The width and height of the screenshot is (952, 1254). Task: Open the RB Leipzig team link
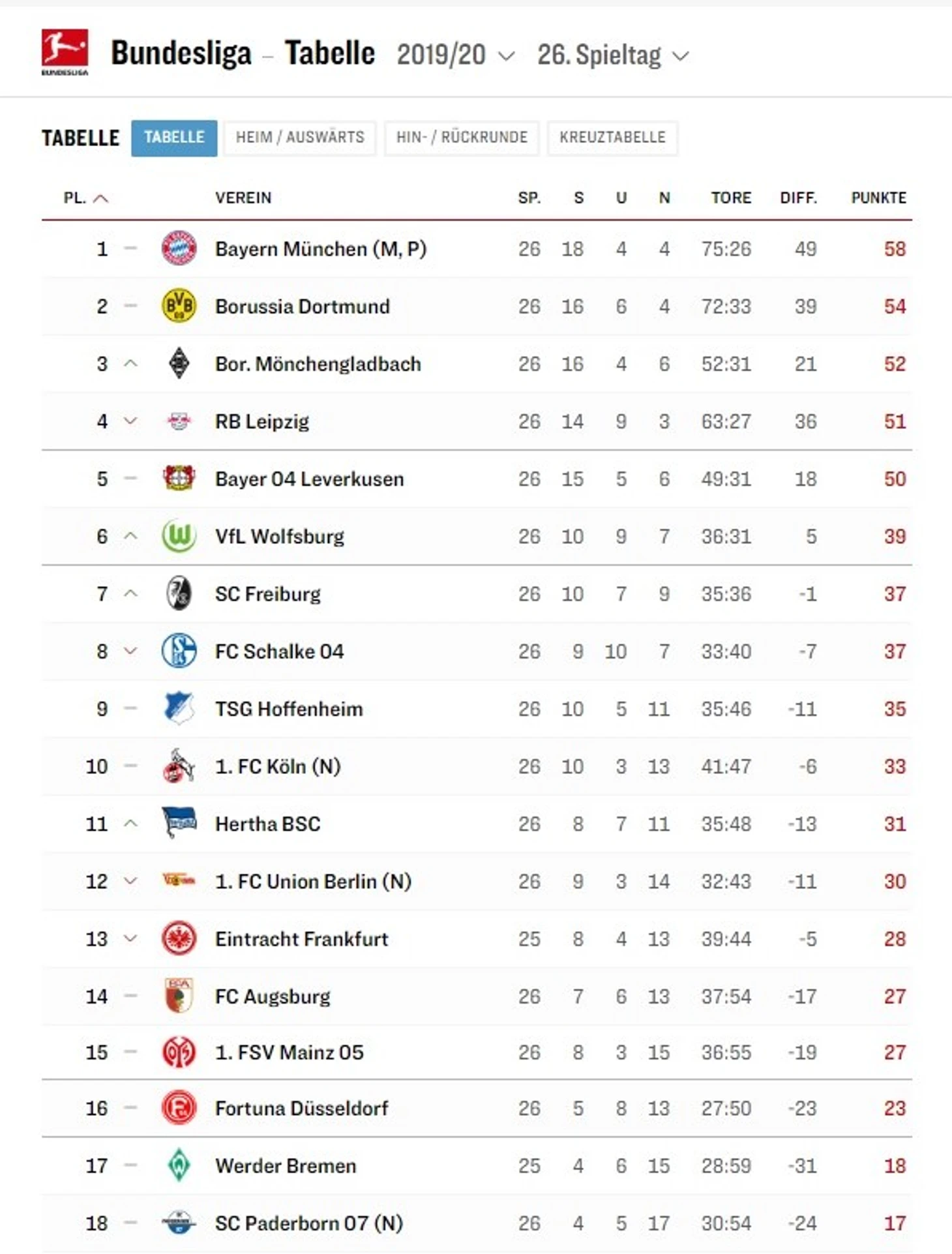(x=262, y=421)
